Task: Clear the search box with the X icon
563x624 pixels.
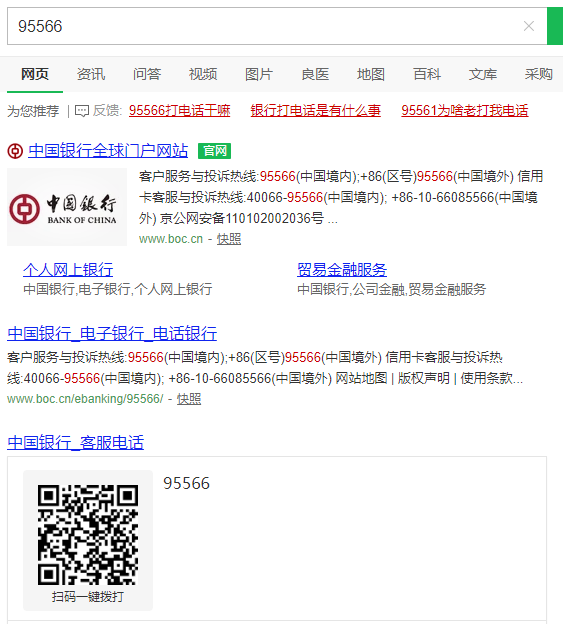Action: pyautogui.click(x=528, y=26)
